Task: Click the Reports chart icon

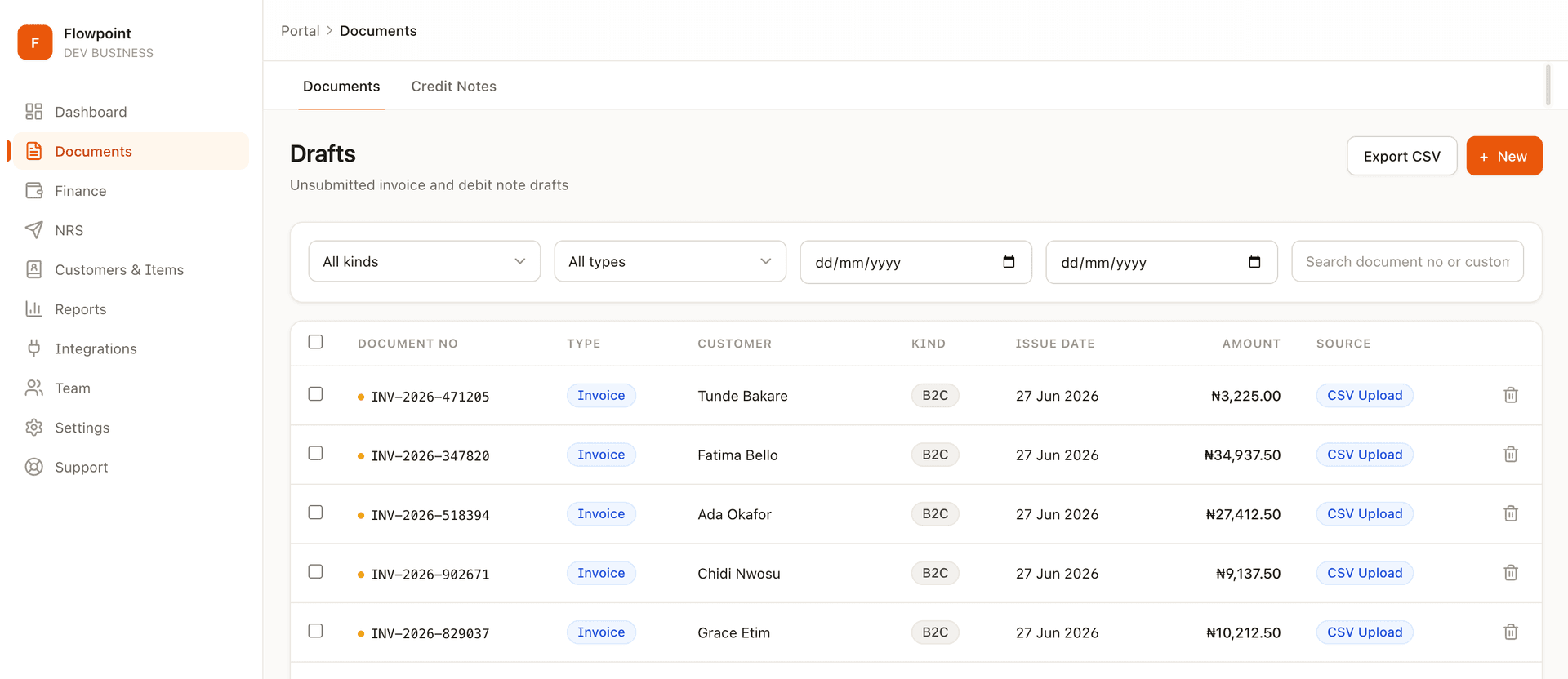Action: tap(33, 309)
